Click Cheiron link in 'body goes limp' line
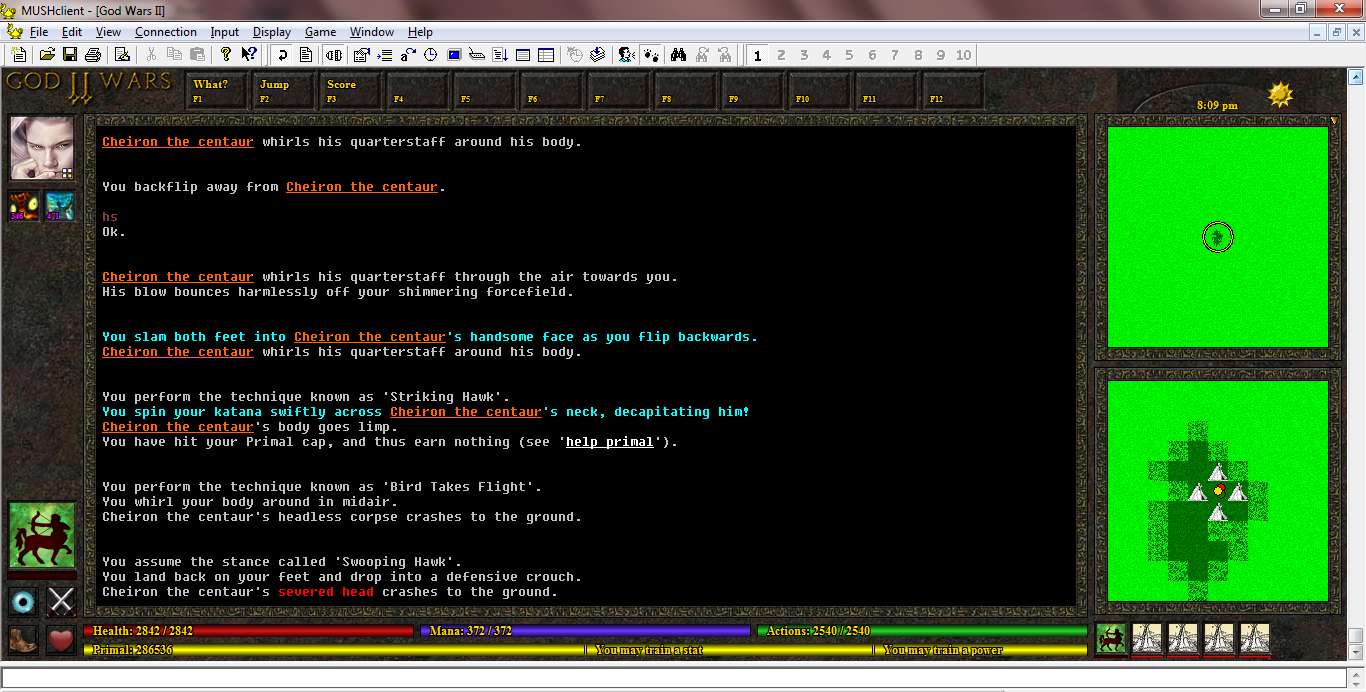1366x692 pixels. pyautogui.click(x=178, y=427)
